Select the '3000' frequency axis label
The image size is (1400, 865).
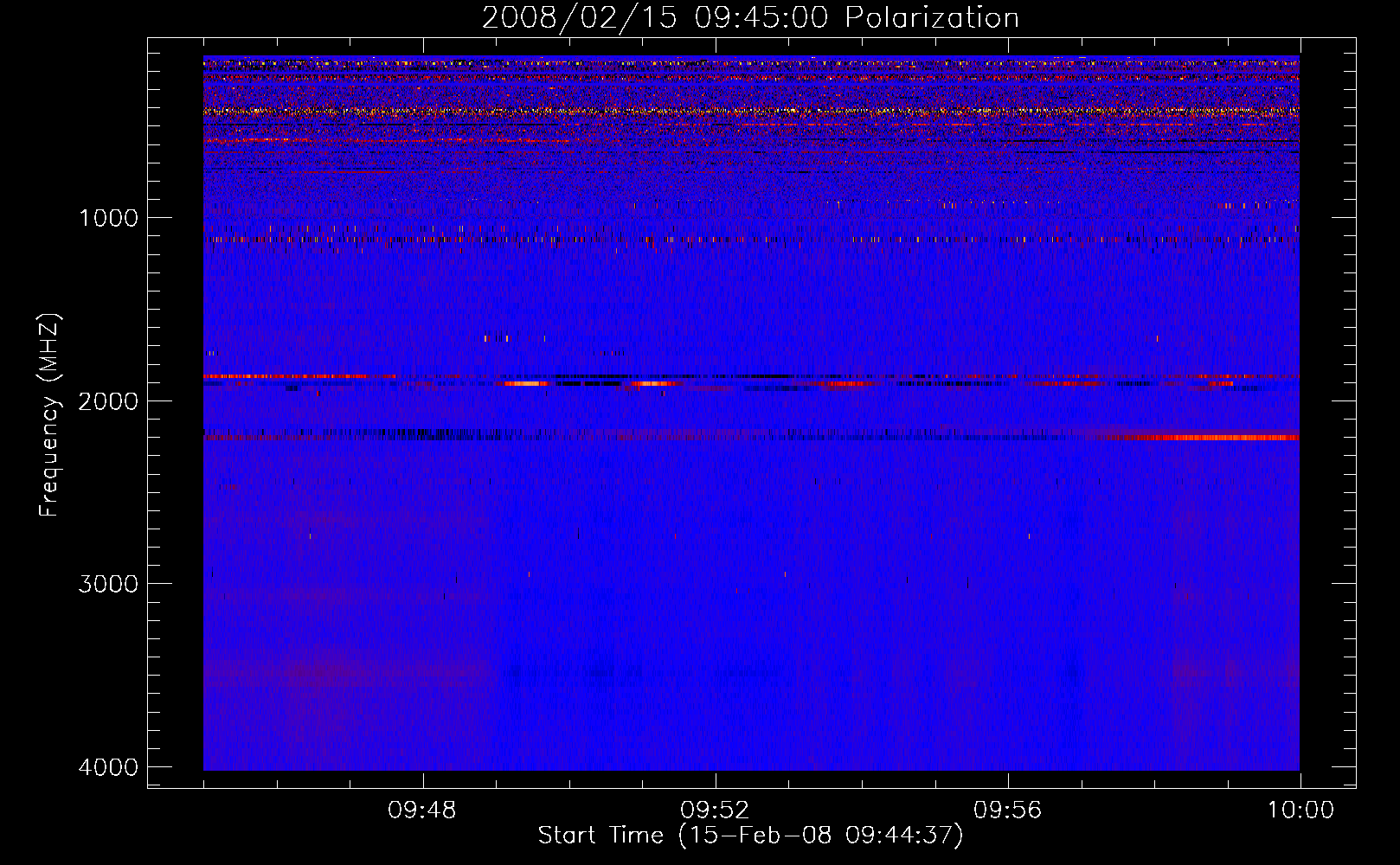[108, 584]
